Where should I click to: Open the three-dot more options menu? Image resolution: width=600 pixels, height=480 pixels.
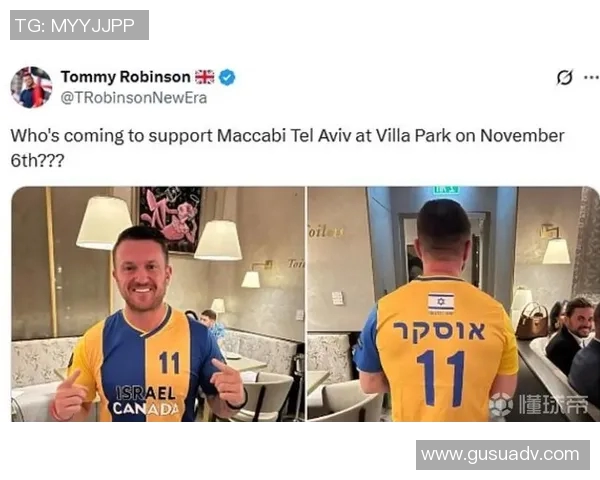[x=592, y=77]
